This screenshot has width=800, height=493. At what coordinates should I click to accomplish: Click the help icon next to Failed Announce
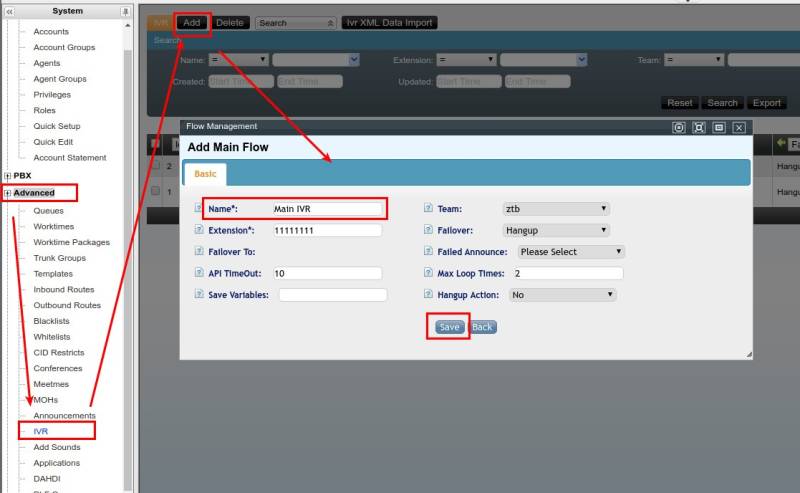(x=428, y=252)
